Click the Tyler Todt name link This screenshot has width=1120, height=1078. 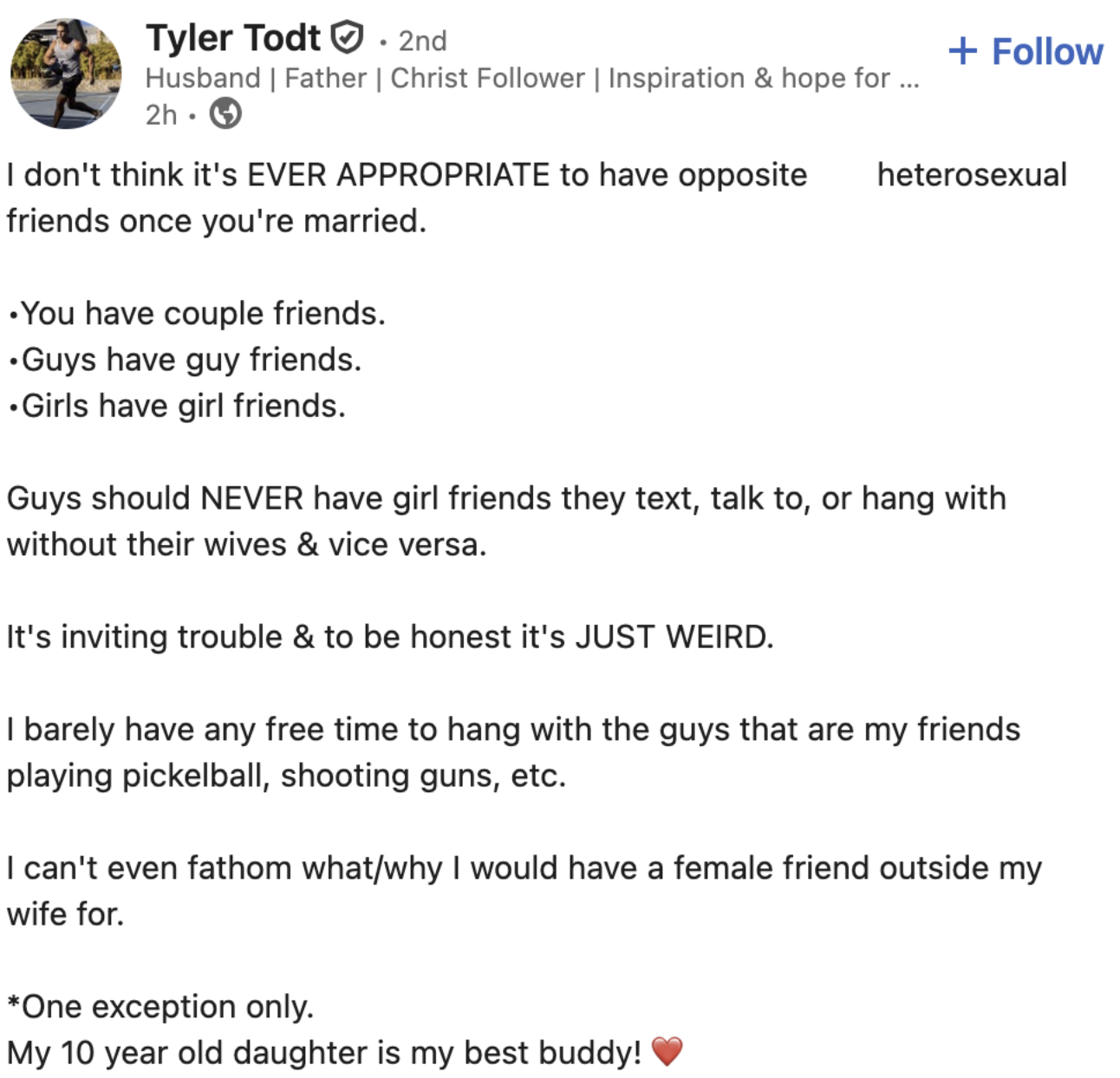(233, 38)
